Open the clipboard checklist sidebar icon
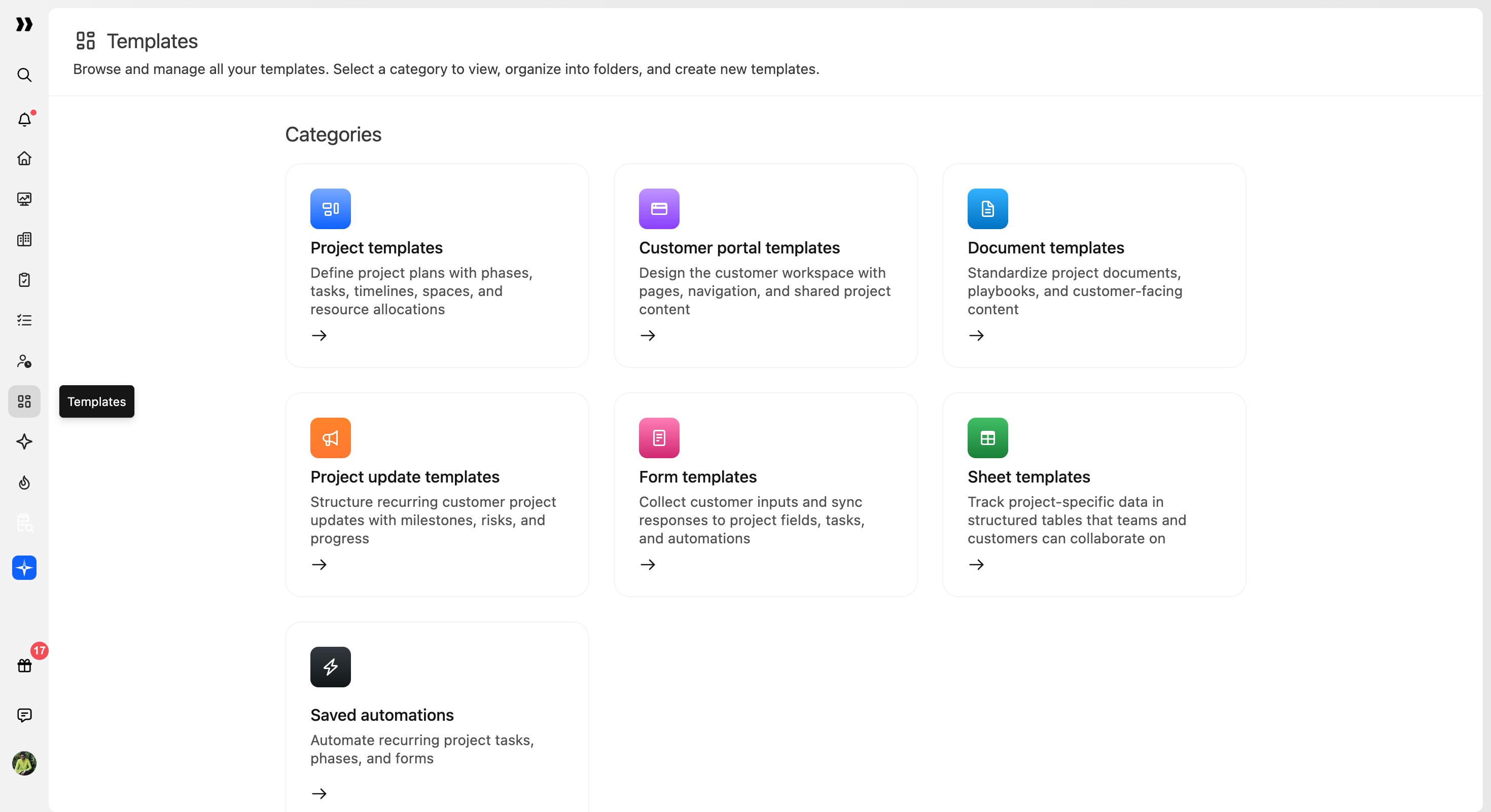1491x812 pixels. (24, 280)
